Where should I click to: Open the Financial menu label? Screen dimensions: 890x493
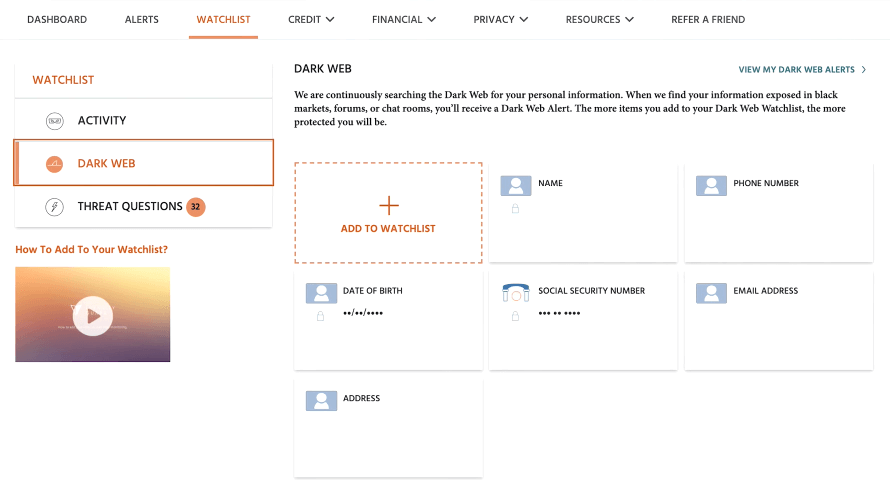397,19
